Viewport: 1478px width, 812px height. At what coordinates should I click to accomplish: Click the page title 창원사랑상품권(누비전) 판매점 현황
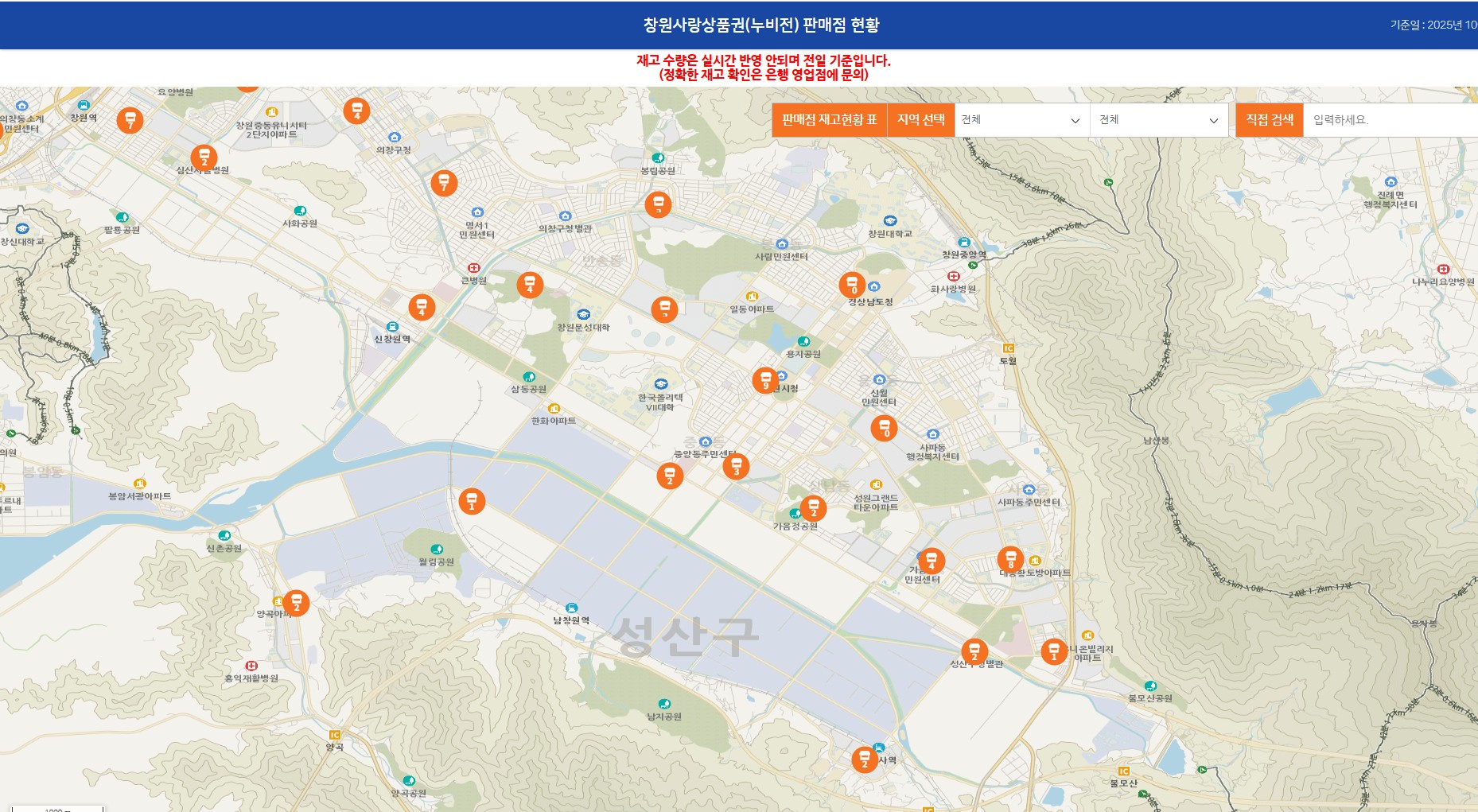(x=761, y=25)
